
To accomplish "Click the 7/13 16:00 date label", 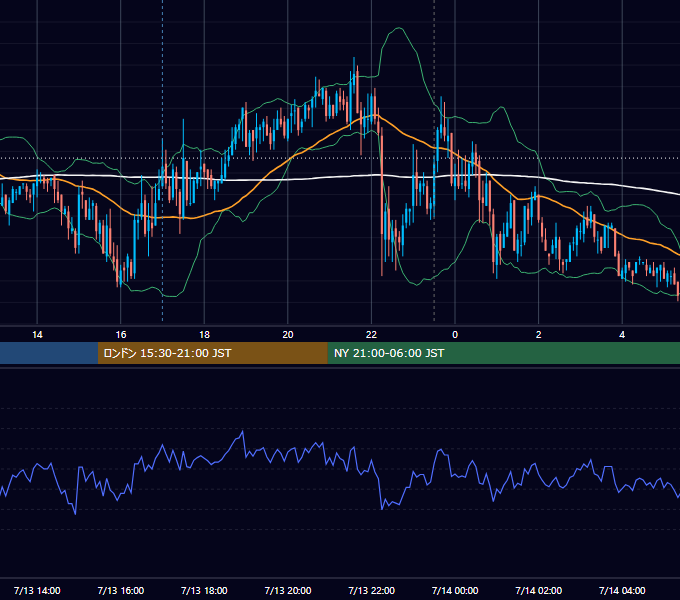I will 121,590.
